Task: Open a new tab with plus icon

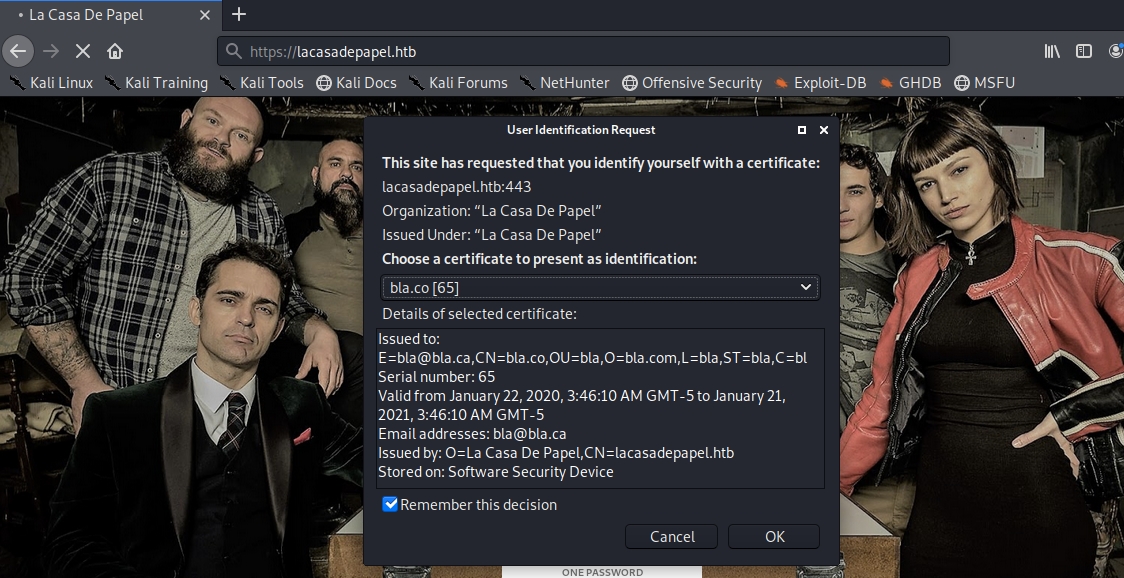Action: [239, 15]
